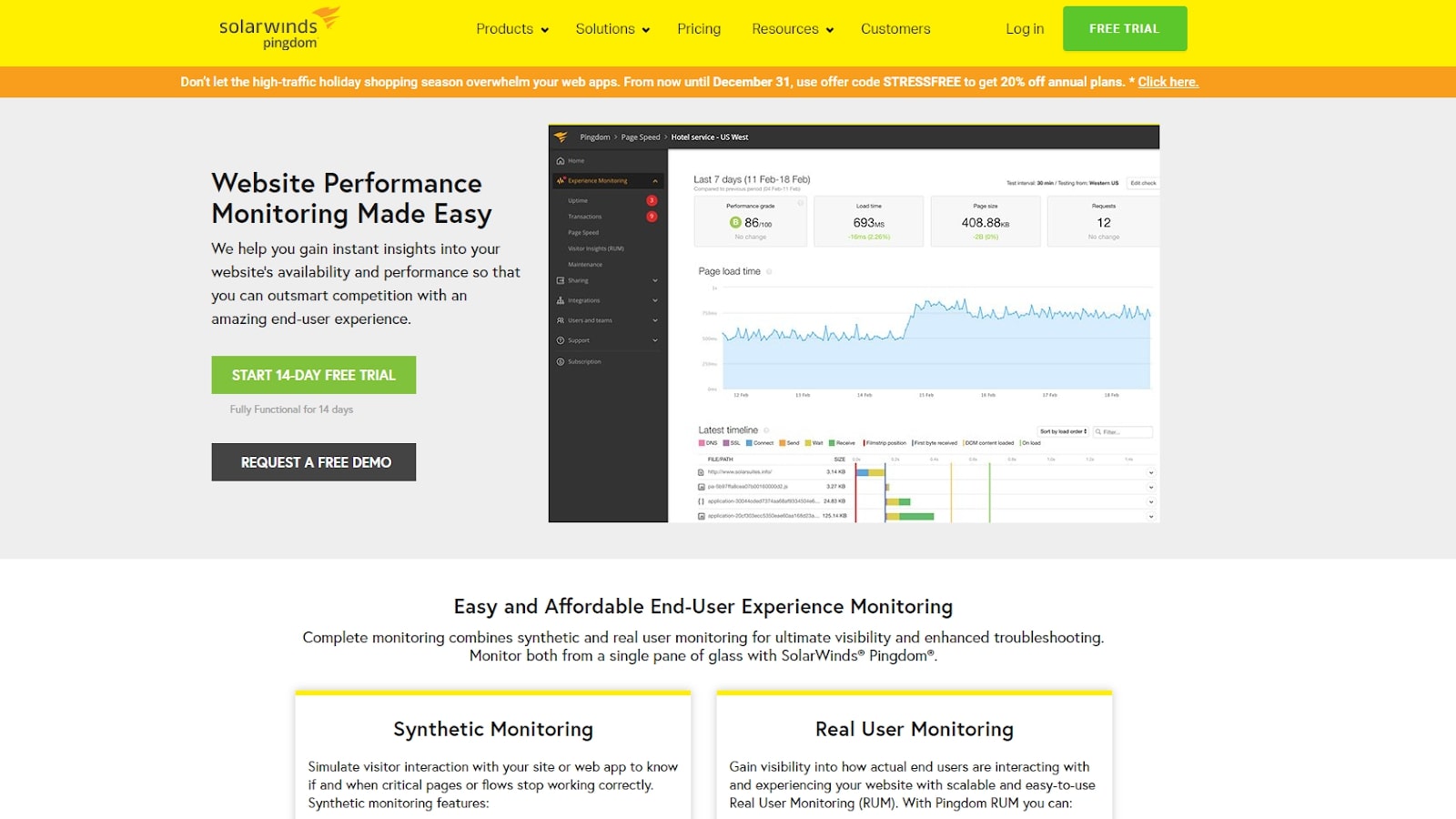
Task: Click the red badge next to Transactions
Action: point(652,217)
